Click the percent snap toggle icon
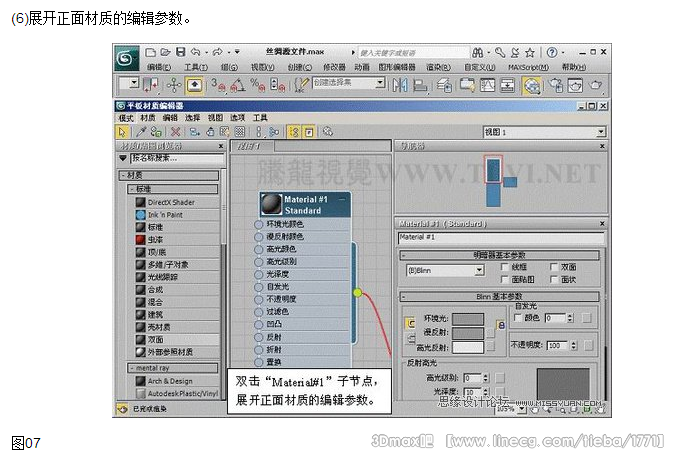 click(x=257, y=84)
